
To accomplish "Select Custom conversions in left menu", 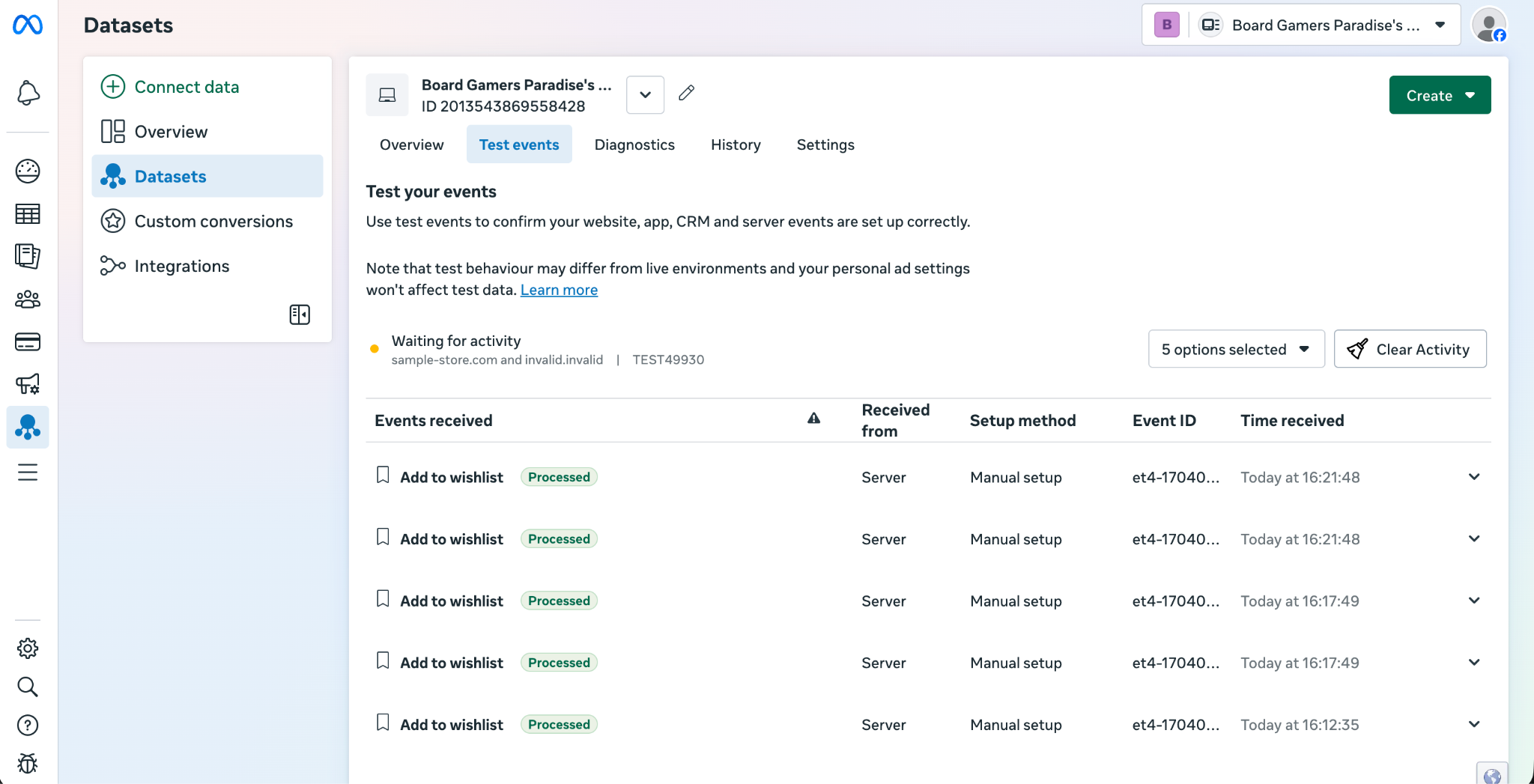I will 213,222.
